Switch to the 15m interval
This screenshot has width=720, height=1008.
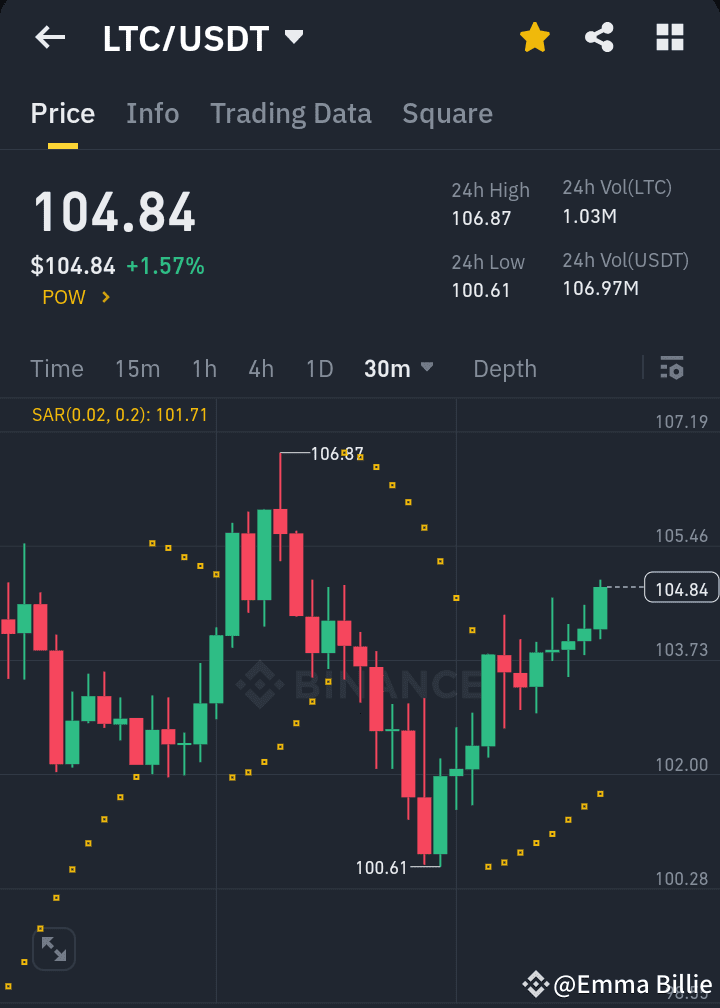pos(137,368)
